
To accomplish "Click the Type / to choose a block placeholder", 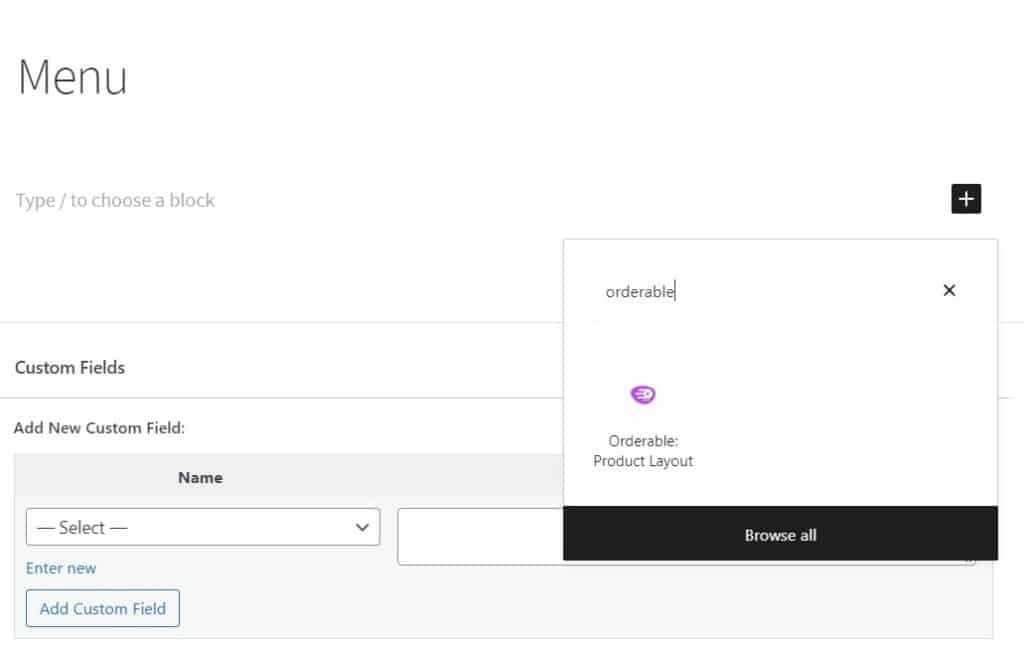I will (x=114, y=200).
